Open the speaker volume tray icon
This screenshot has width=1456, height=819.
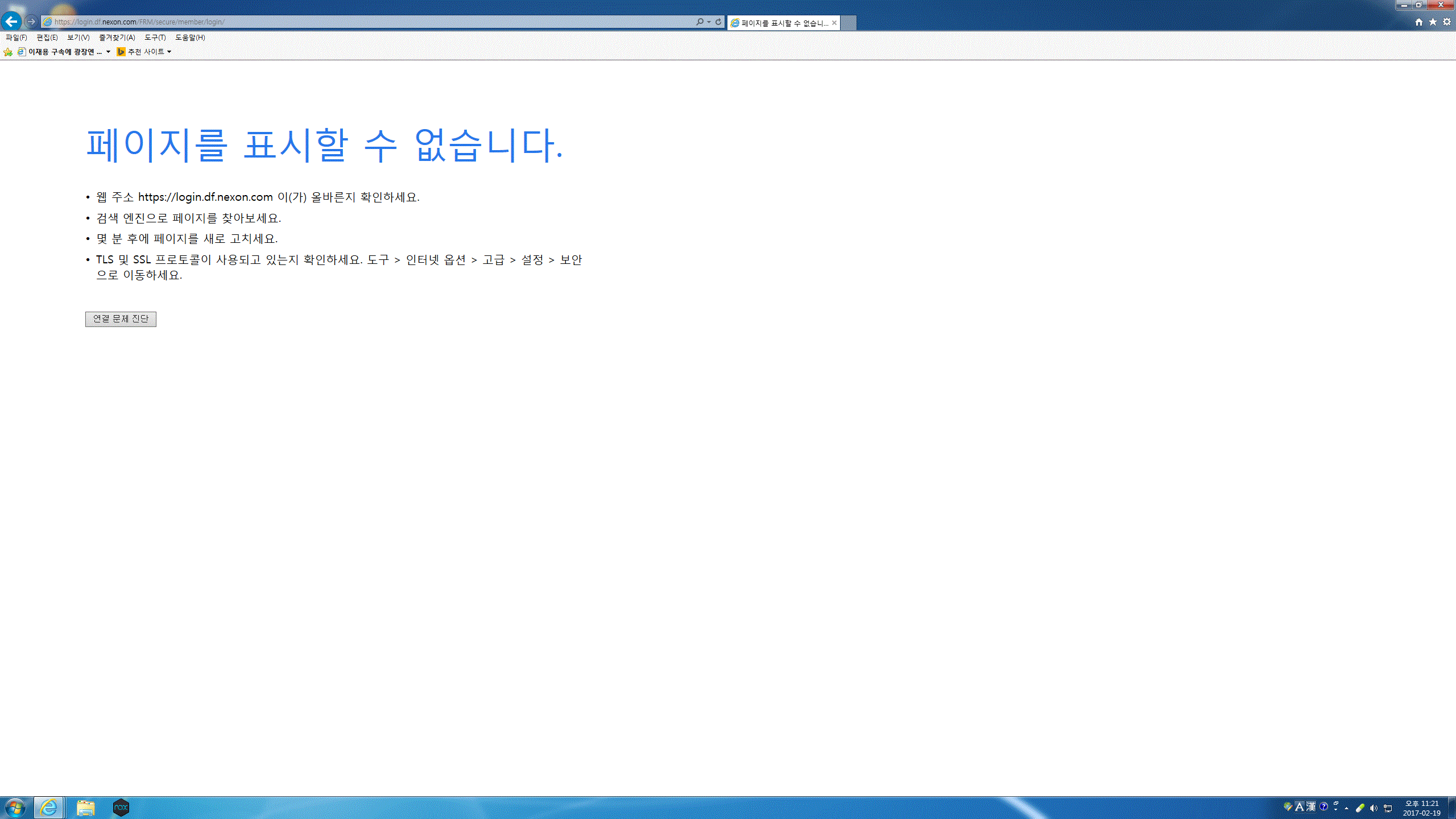coord(1374,808)
